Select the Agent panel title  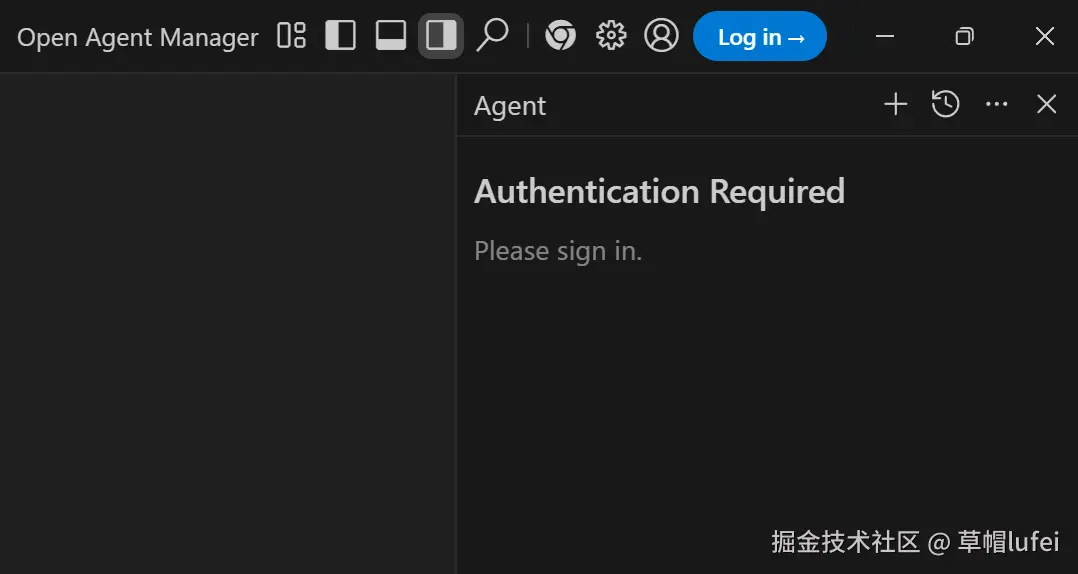510,106
